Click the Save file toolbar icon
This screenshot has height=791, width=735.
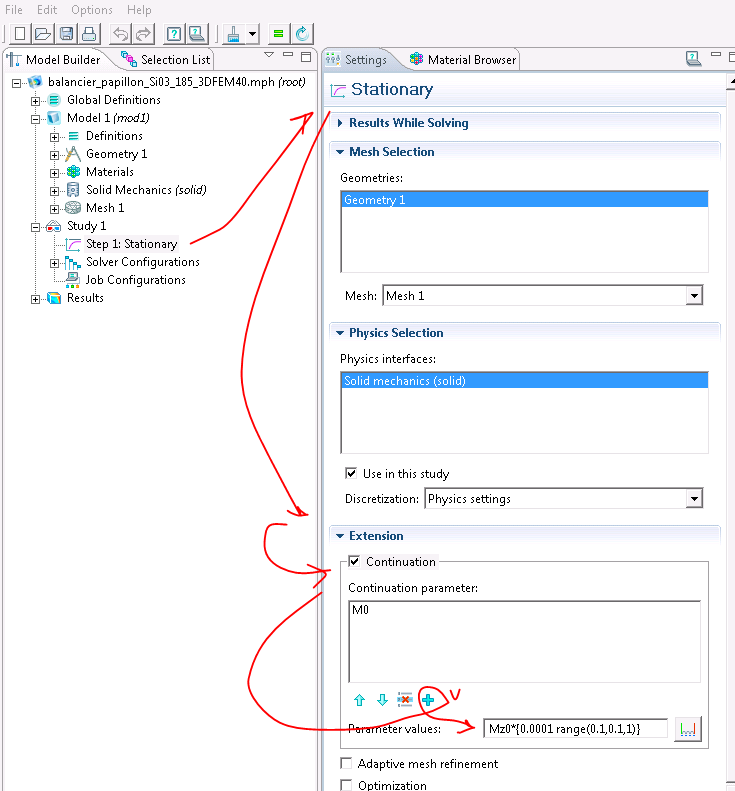[65, 33]
